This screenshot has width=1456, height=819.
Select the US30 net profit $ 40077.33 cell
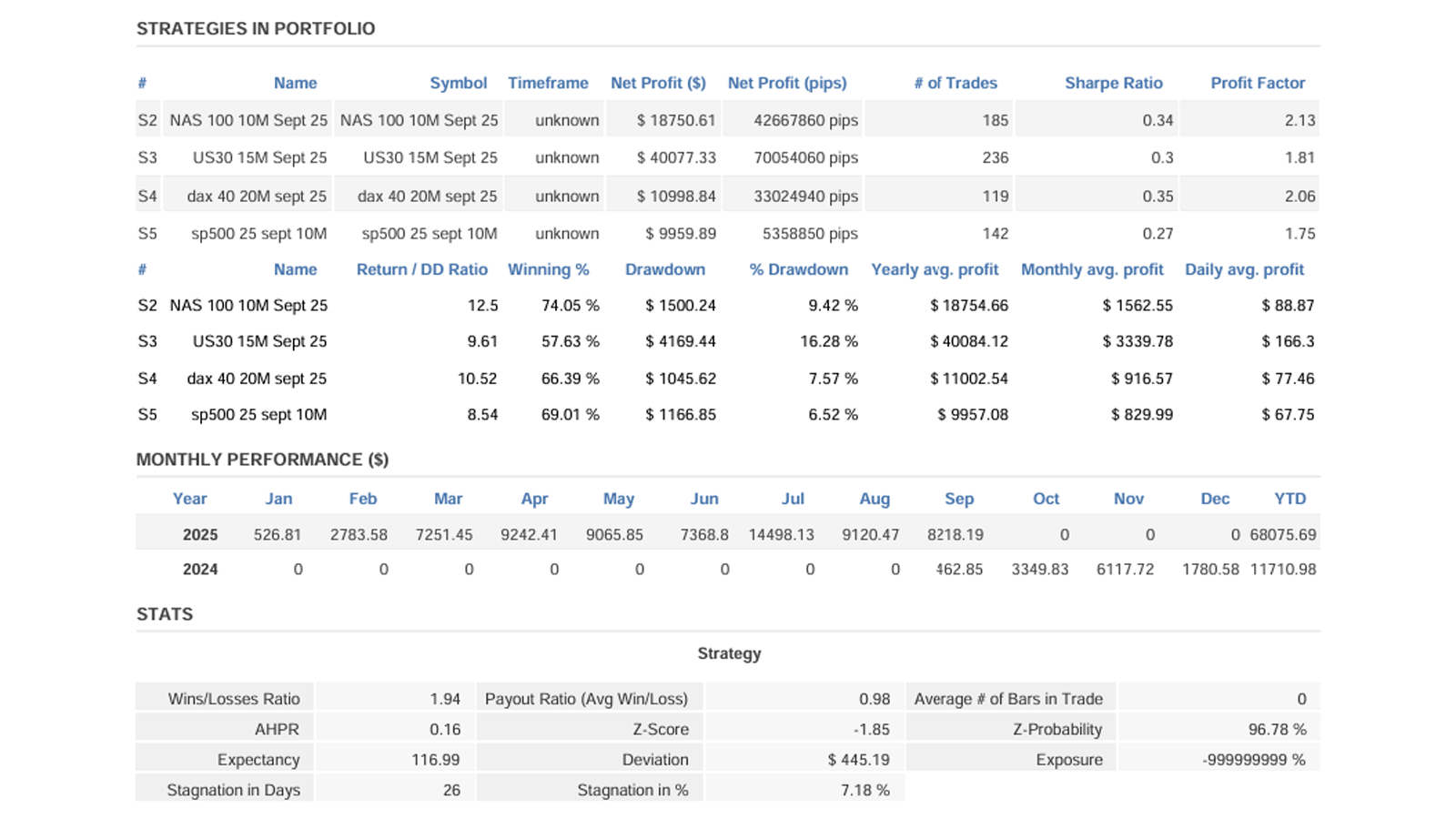676,157
